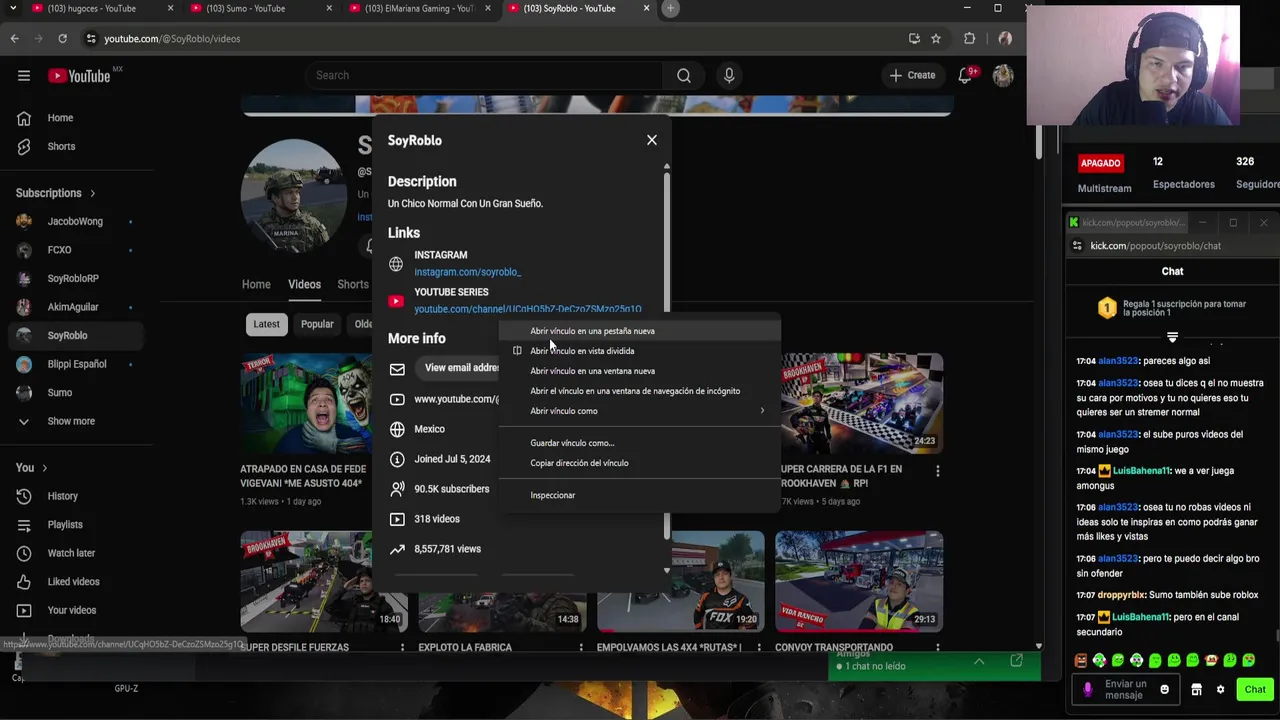This screenshot has width=1280, height=720.
Task: Click the YouTube logo
Action: pos(79,76)
